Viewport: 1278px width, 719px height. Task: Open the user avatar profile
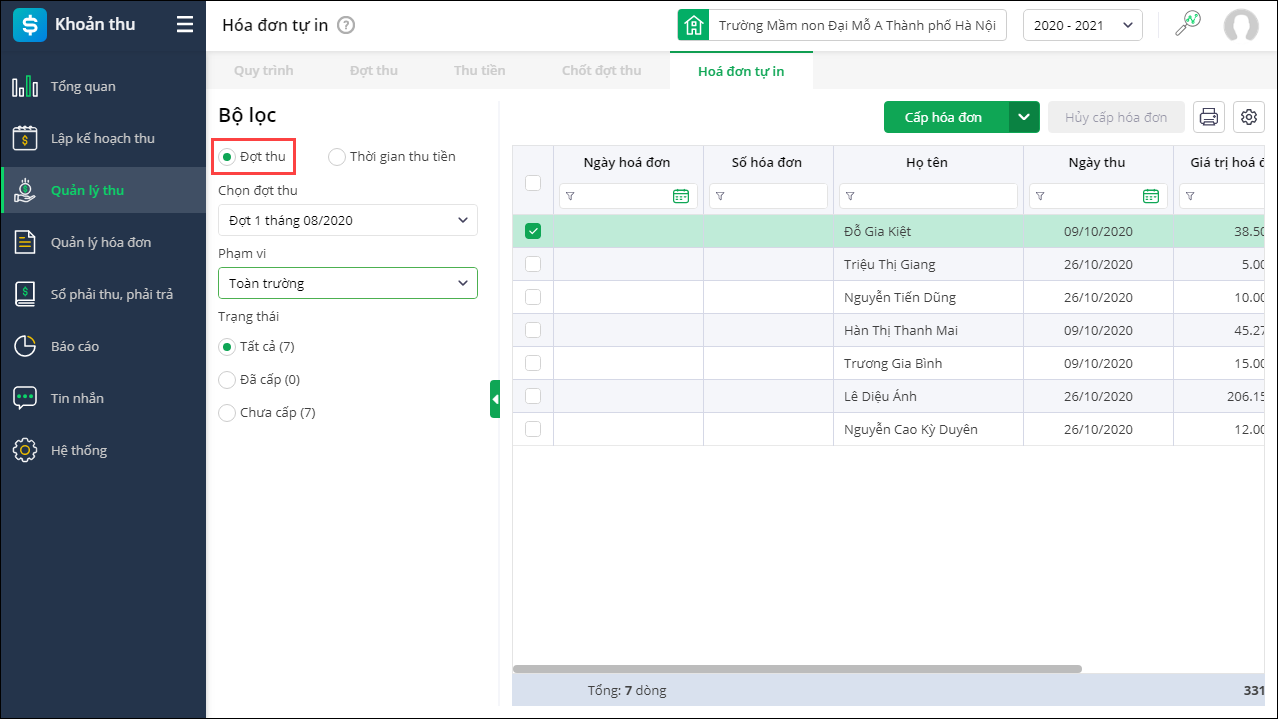click(x=1241, y=26)
